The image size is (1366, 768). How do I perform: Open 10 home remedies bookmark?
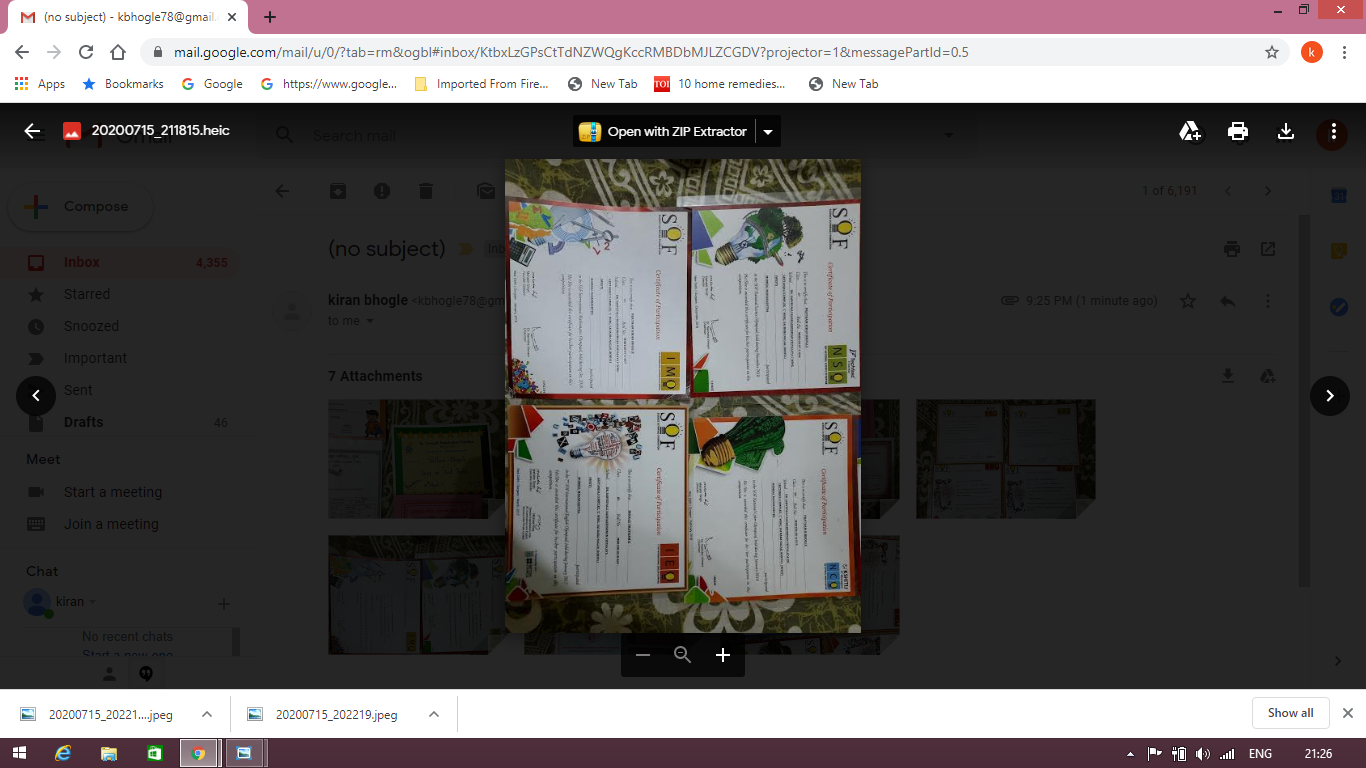[x=720, y=84]
